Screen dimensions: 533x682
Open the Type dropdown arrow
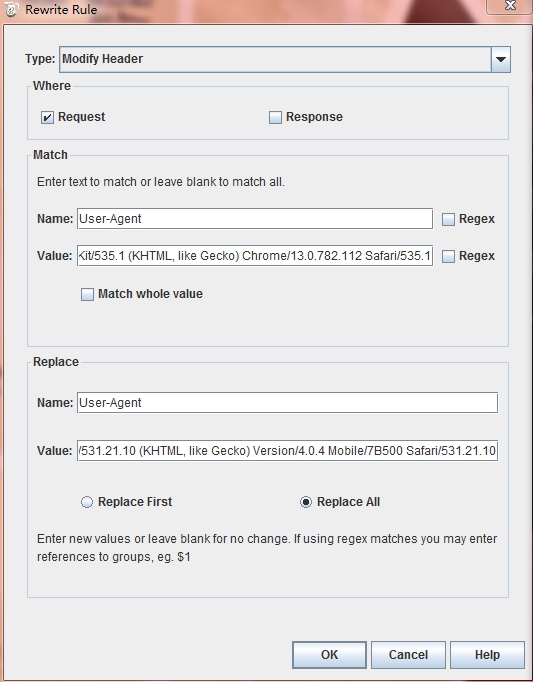coord(501,59)
